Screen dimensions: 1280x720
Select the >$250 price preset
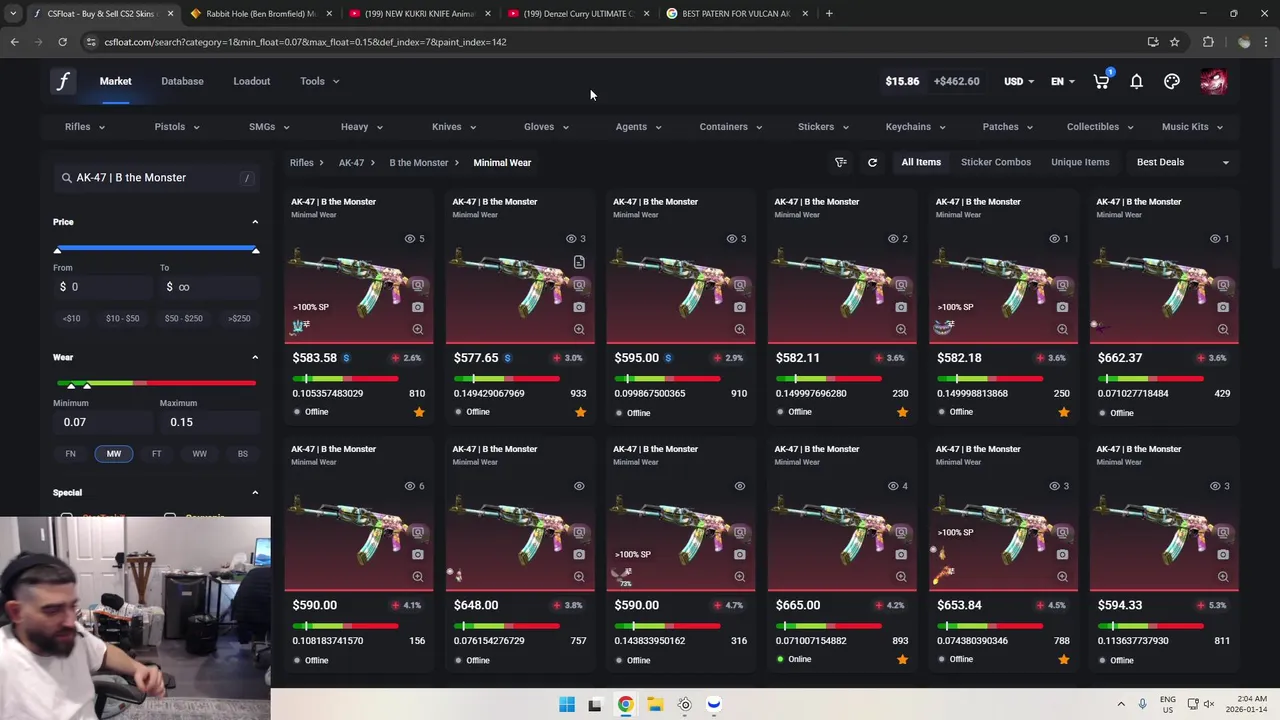(240, 318)
